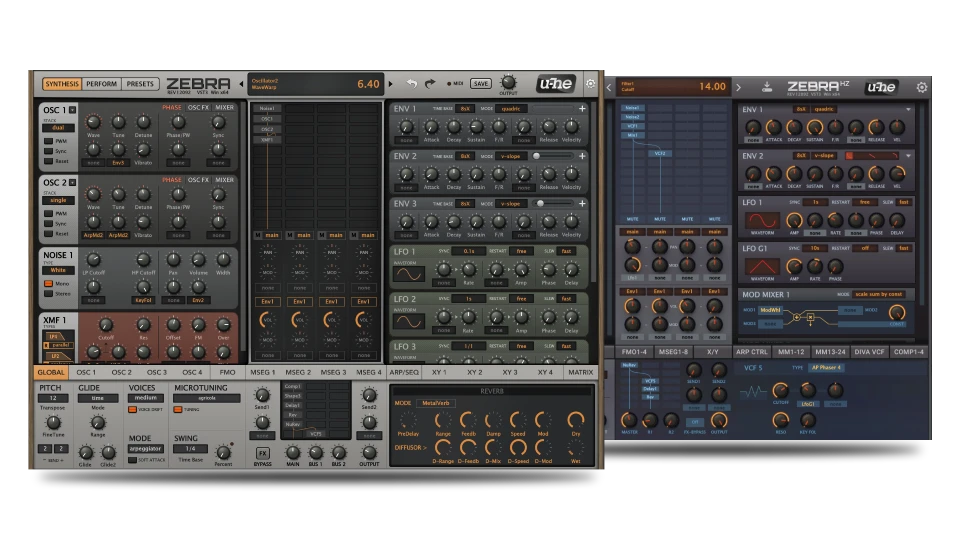The height and width of the screenshot is (540, 960).
Task: Click the undo arrow in Zebra toolbar
Action: point(412,84)
